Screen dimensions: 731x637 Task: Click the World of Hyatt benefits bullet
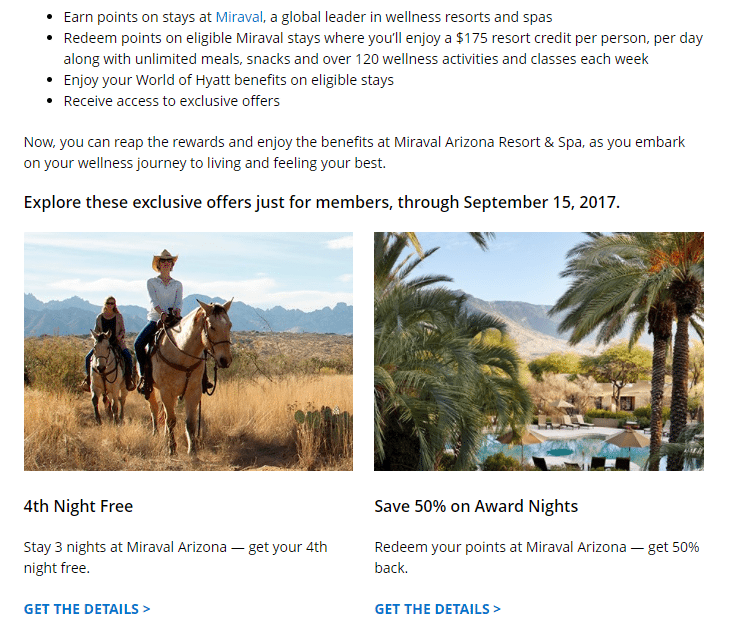pyautogui.click(x=228, y=80)
